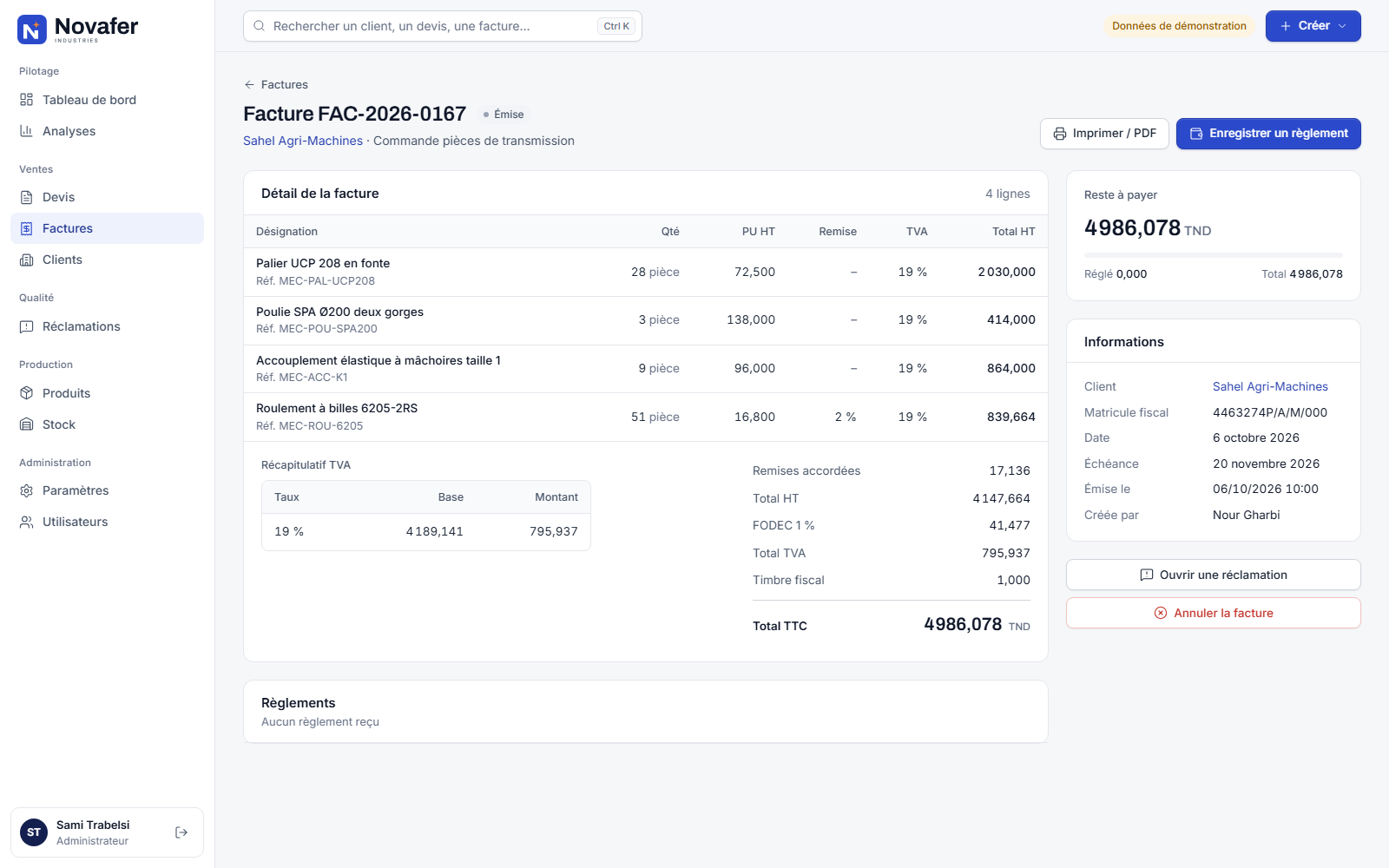Click the Émise status badge
The width and height of the screenshot is (1389, 868).
coord(504,115)
